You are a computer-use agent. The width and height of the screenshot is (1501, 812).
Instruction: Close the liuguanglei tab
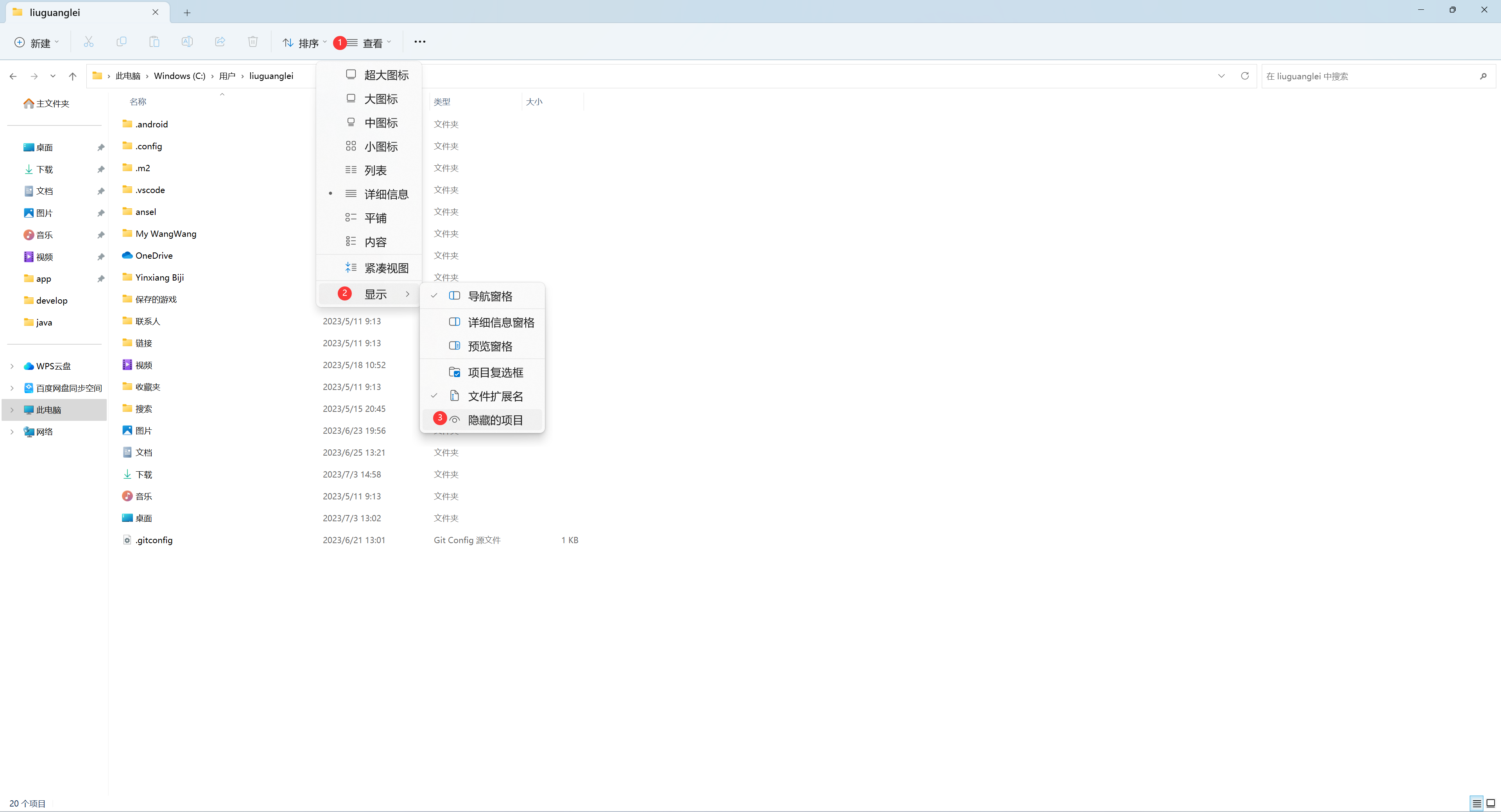[156, 12]
